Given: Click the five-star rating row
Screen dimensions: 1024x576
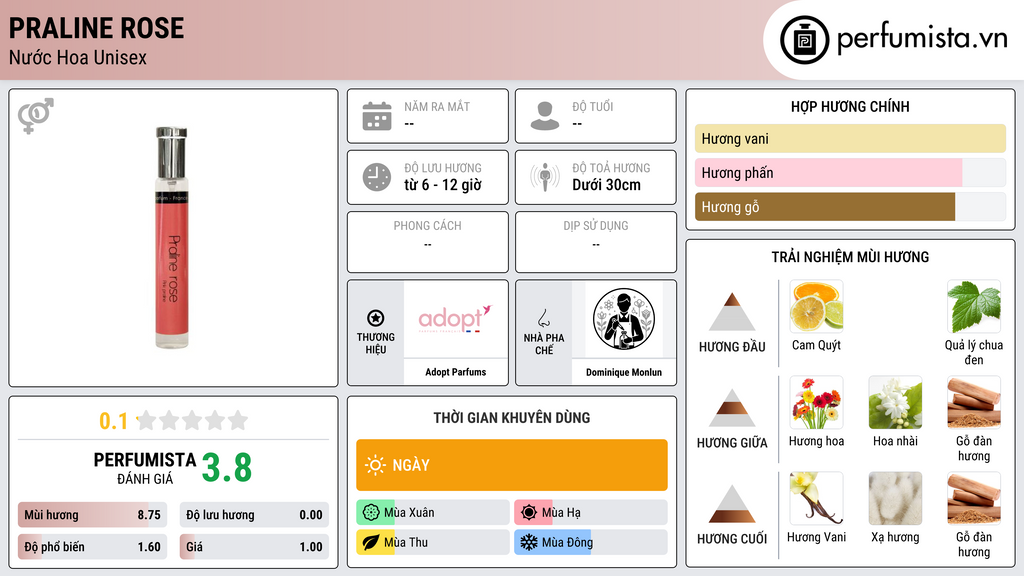Looking at the screenshot, I should tap(193, 420).
